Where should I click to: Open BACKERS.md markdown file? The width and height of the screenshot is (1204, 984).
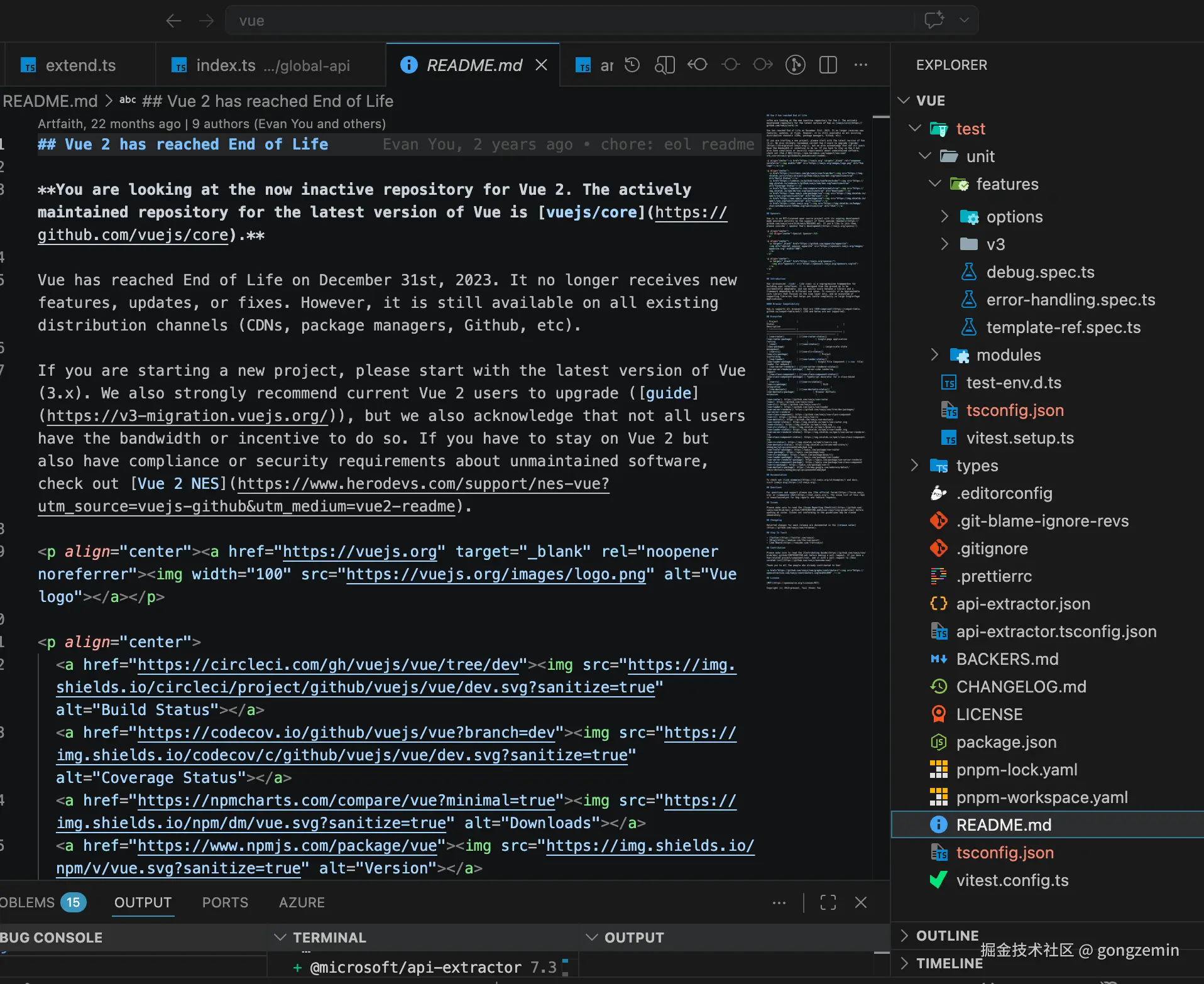point(1007,659)
